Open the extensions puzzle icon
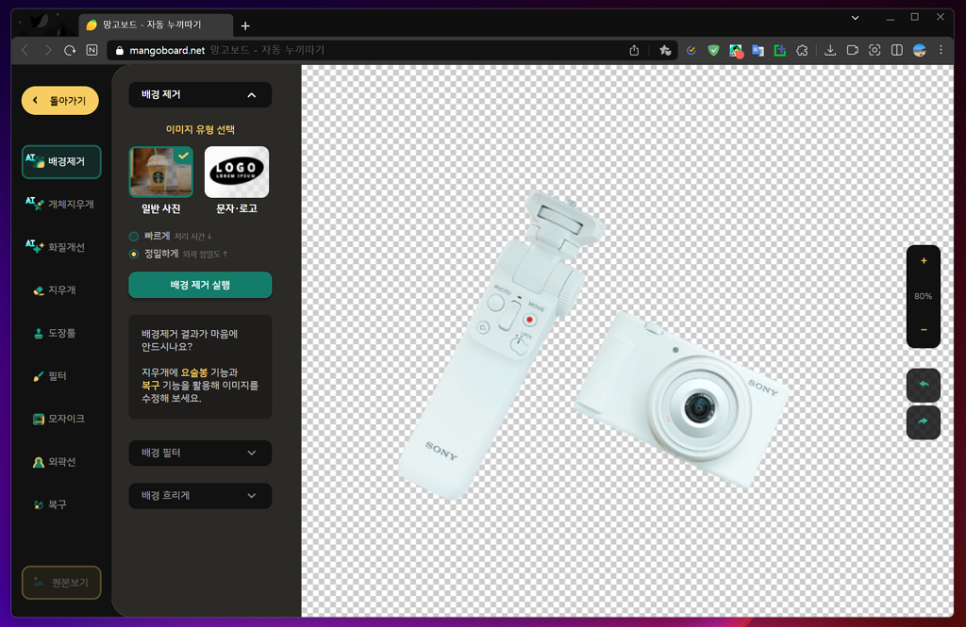This screenshot has width=966, height=627. coord(802,51)
